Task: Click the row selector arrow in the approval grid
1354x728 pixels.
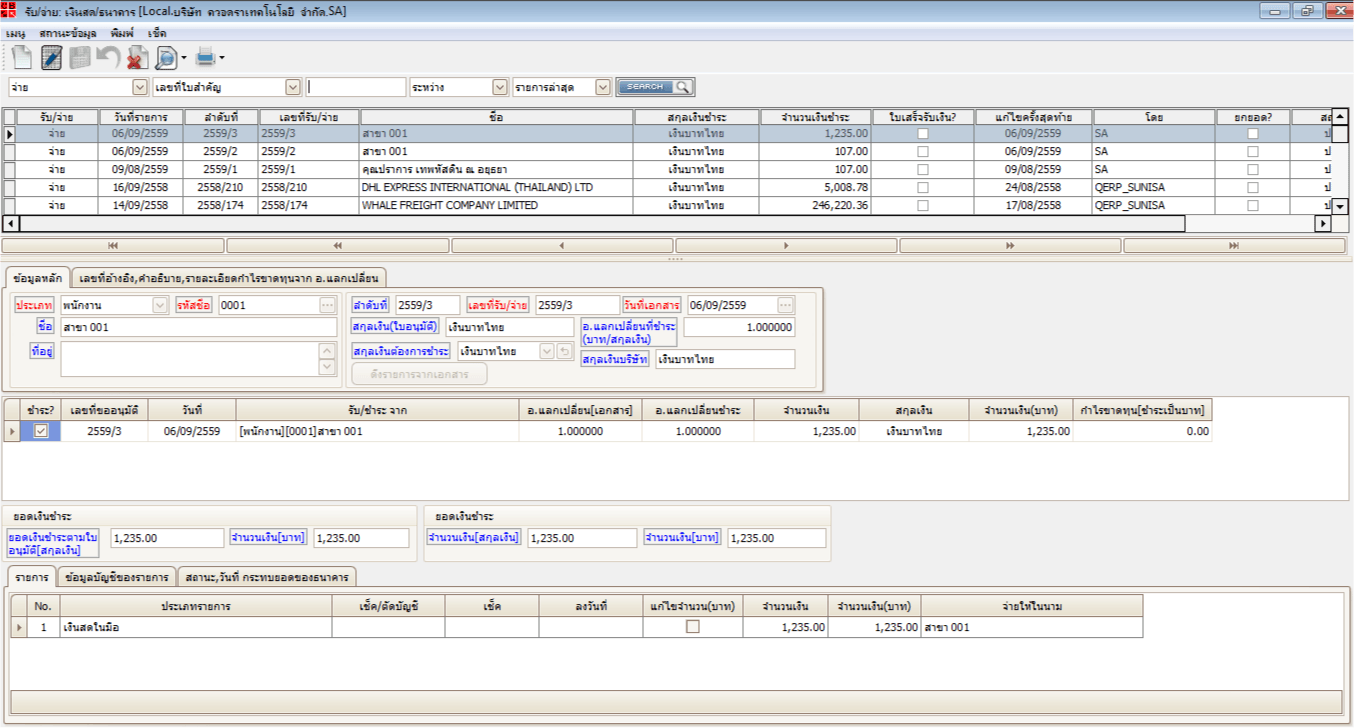Action: [x=12, y=431]
